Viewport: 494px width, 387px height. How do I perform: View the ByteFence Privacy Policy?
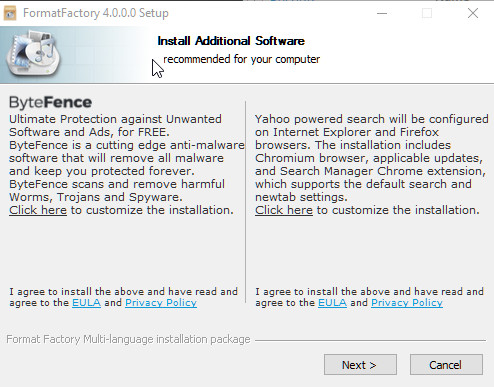point(161,303)
